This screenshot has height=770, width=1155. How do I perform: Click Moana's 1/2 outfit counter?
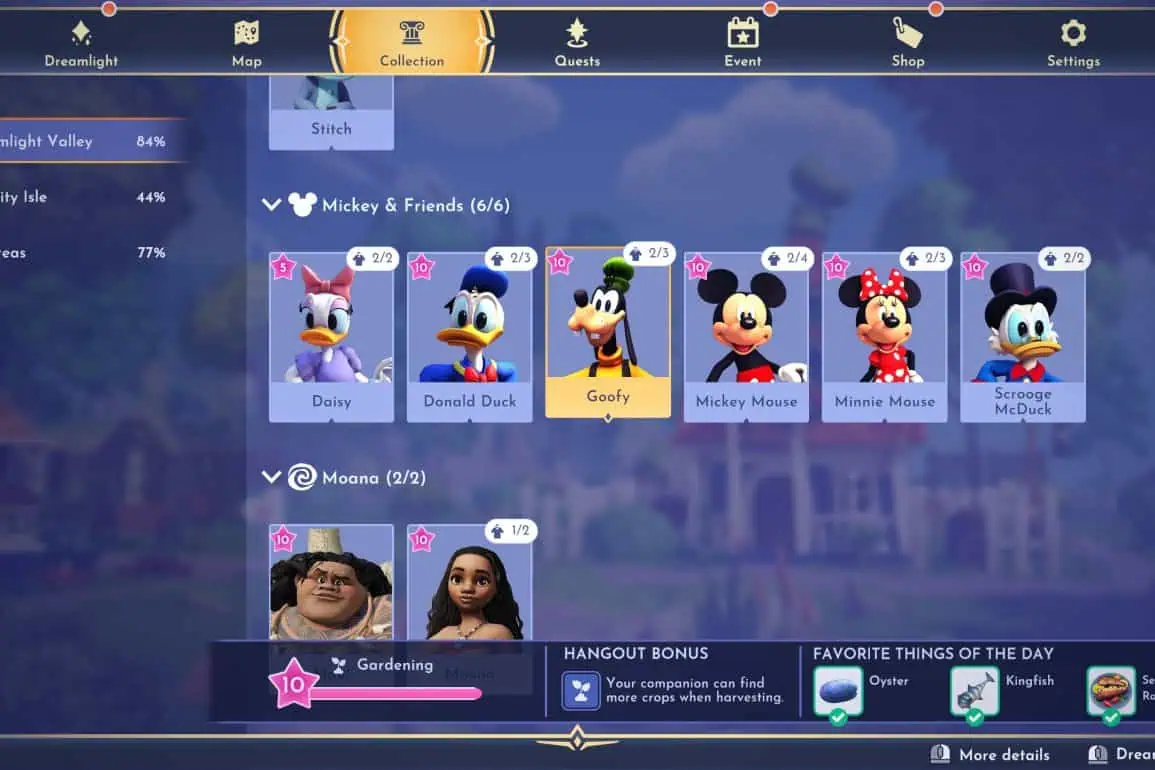tap(512, 531)
